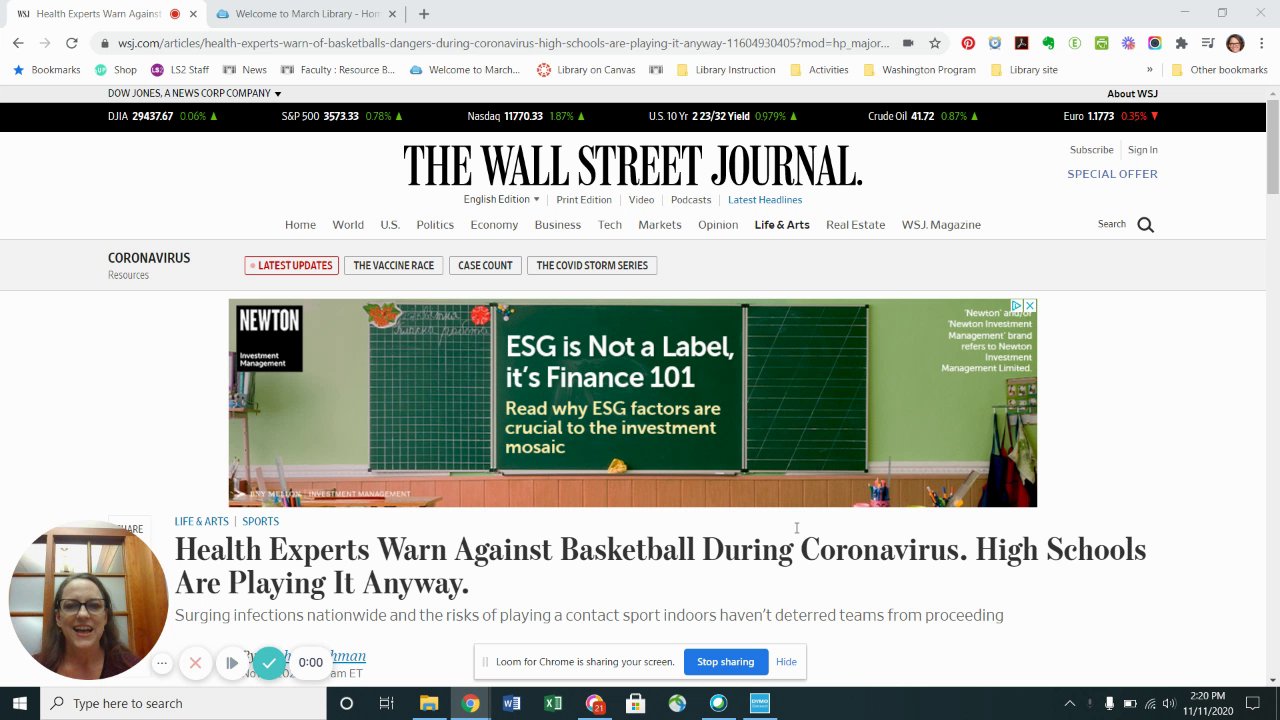Open the Washington Program bookmark folder
This screenshot has width=1280, height=720.
click(919, 70)
